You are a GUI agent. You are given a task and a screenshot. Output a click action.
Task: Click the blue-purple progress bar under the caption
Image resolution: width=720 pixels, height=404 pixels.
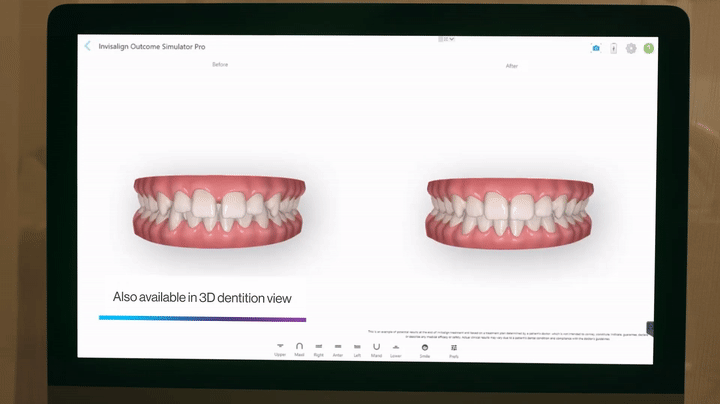coord(202,319)
